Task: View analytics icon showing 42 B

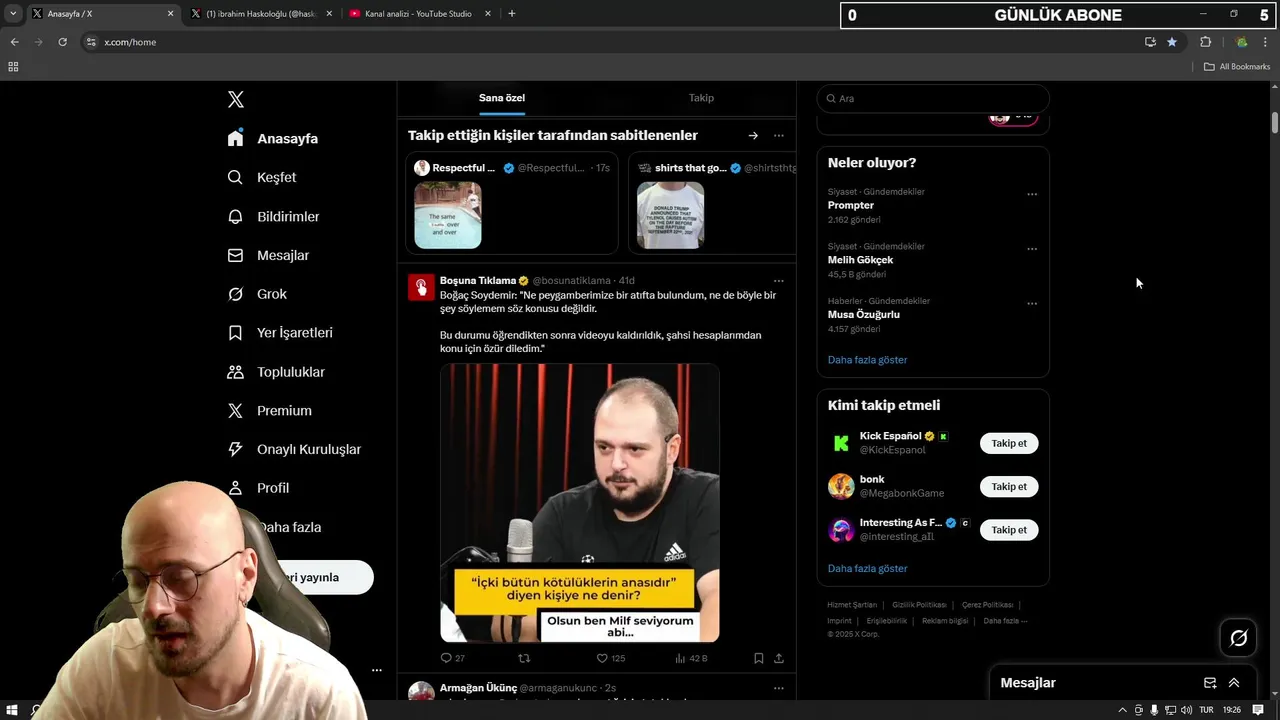Action: [x=680, y=658]
